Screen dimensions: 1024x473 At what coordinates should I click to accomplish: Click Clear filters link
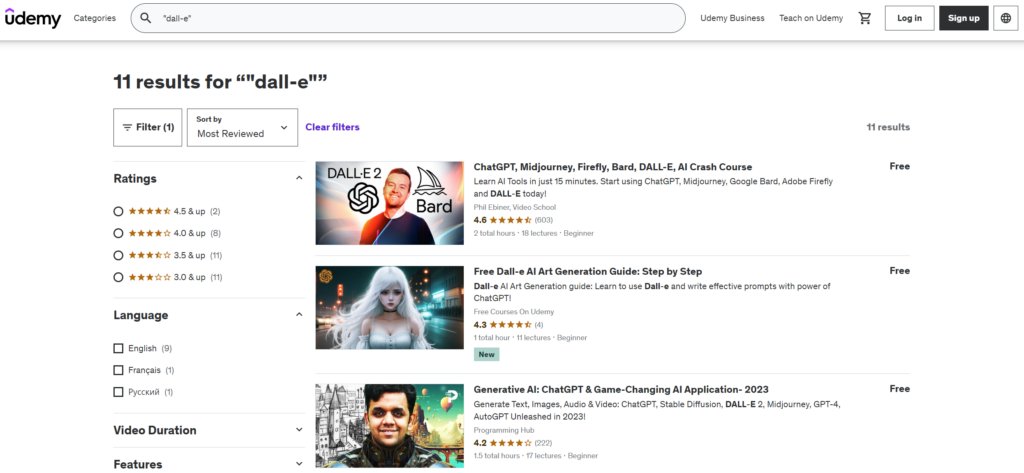[x=332, y=127]
